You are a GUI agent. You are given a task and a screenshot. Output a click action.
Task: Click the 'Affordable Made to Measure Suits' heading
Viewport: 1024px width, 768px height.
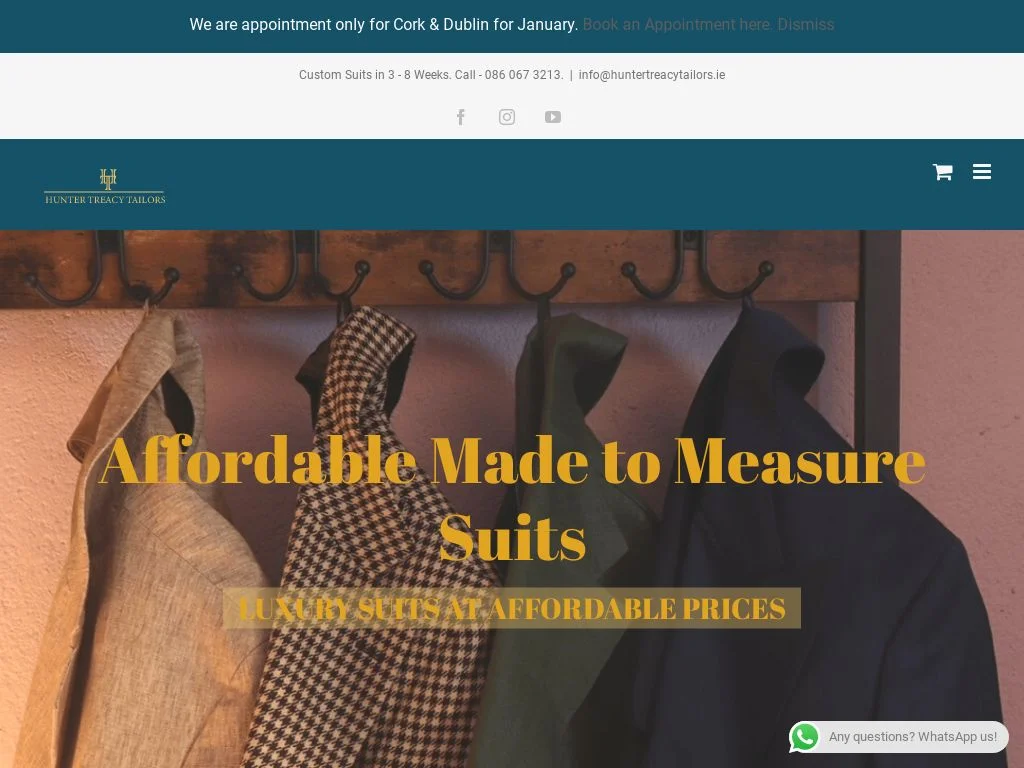click(x=512, y=498)
